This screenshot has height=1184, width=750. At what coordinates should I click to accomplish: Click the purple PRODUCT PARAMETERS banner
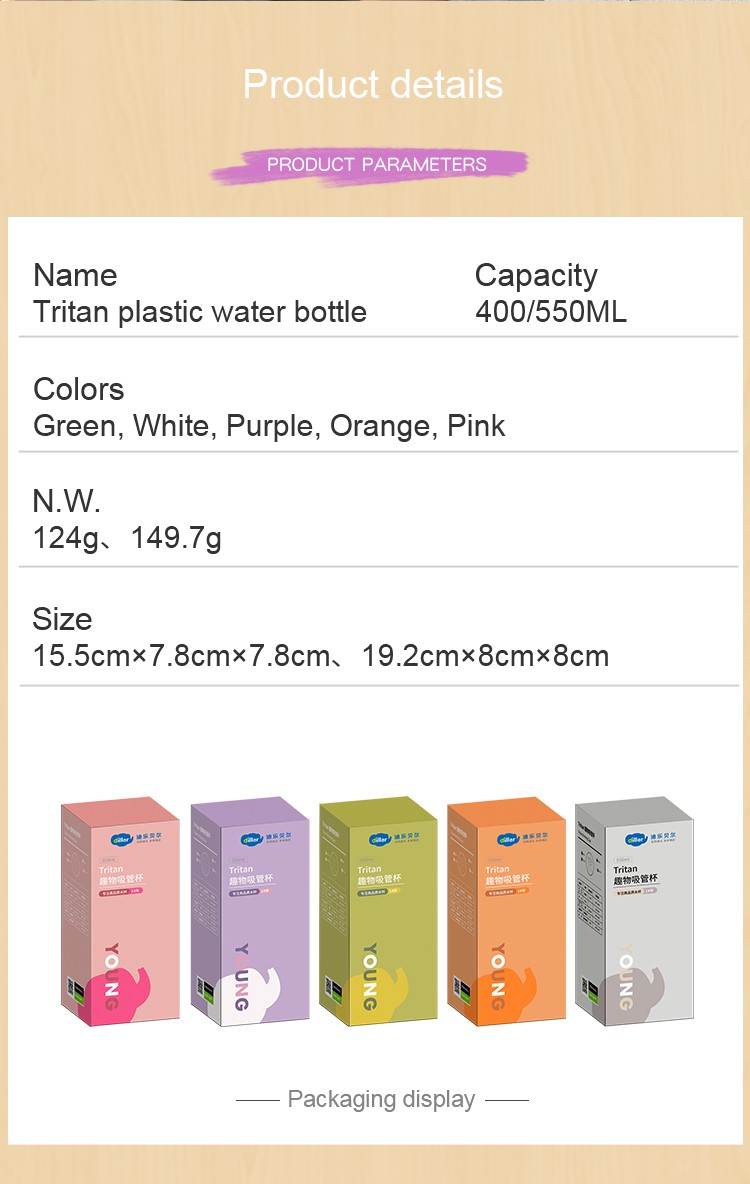(x=370, y=165)
